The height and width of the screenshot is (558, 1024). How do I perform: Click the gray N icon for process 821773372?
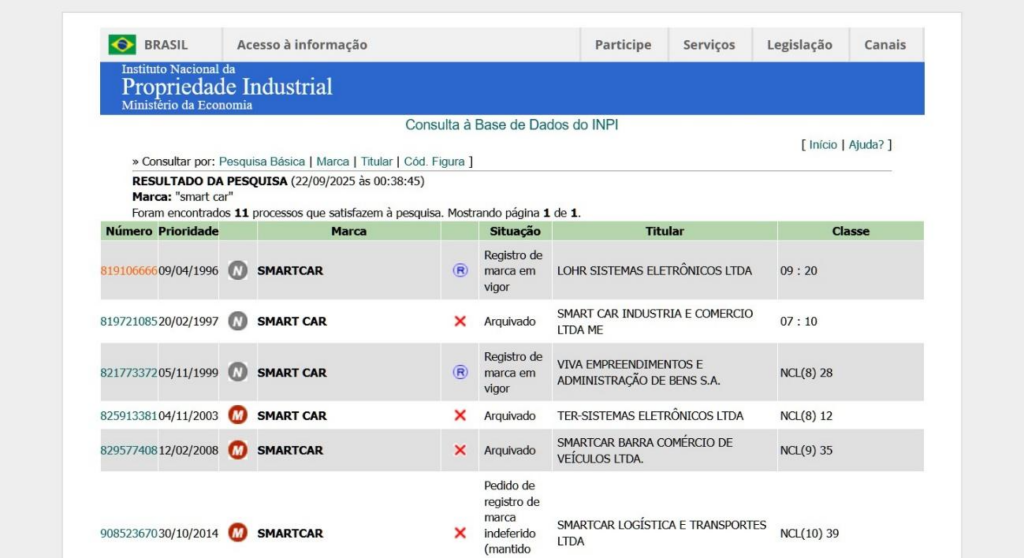pyautogui.click(x=237, y=372)
